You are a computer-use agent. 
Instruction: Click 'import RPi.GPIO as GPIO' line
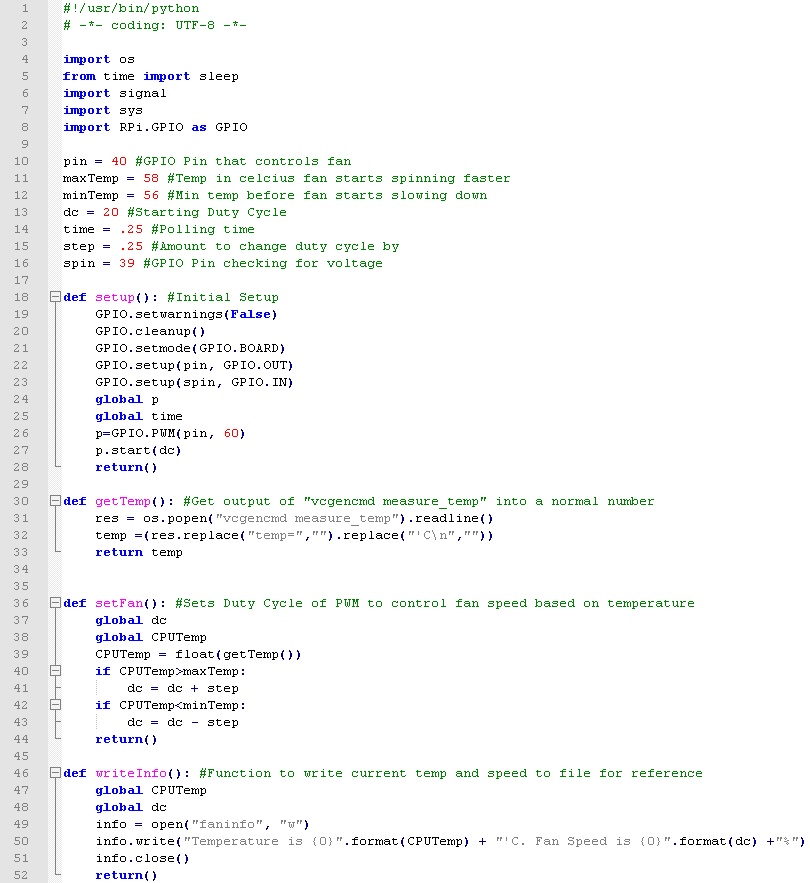[155, 127]
